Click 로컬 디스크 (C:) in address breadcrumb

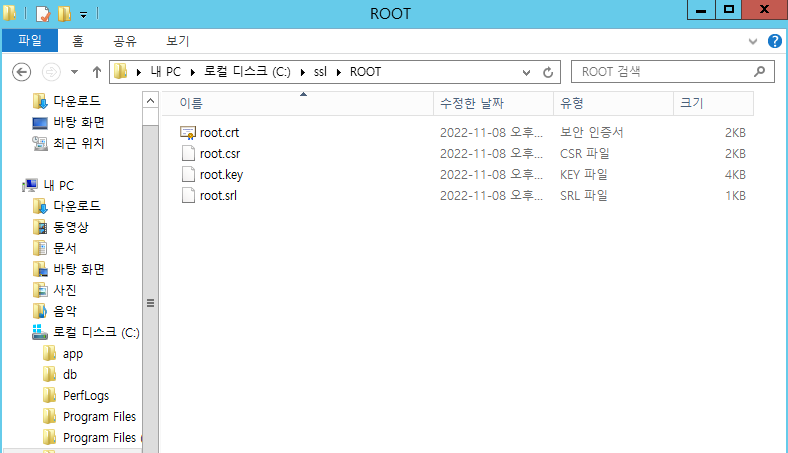point(247,72)
